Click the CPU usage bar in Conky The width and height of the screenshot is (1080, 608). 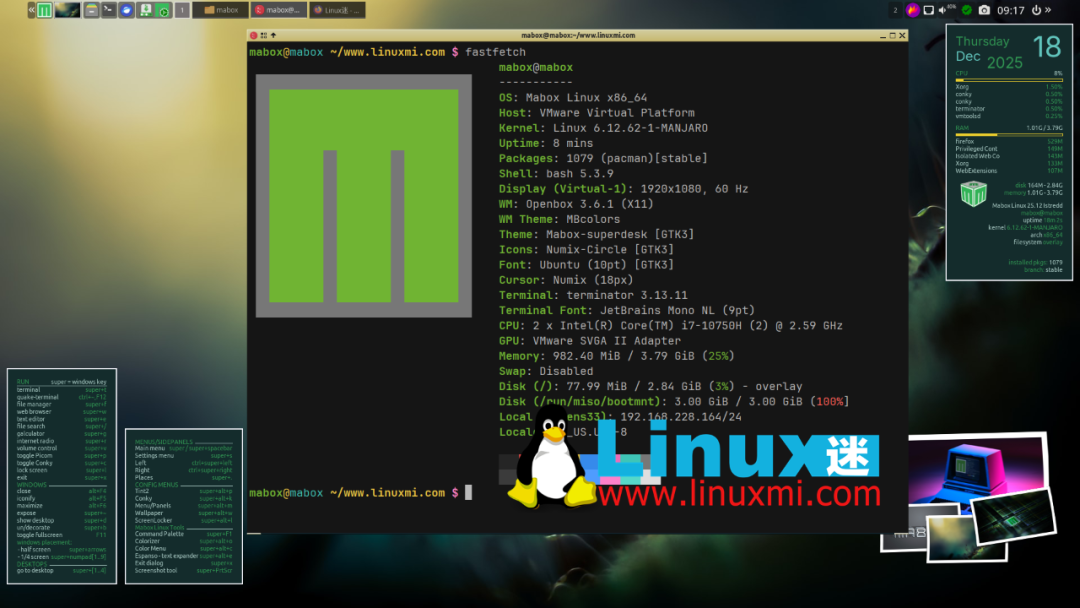[x=1008, y=80]
